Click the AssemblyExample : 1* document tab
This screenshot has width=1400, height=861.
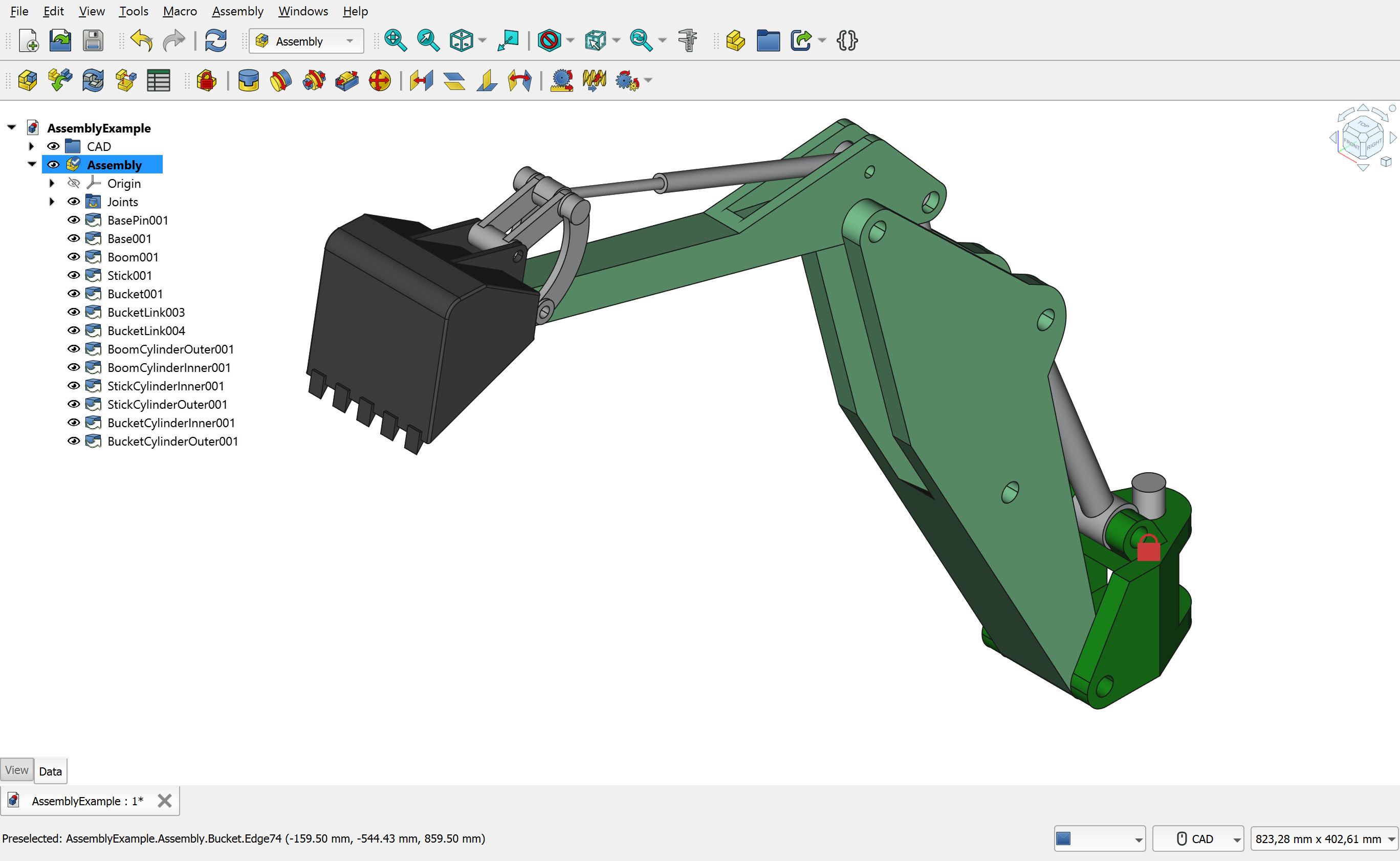tap(87, 801)
